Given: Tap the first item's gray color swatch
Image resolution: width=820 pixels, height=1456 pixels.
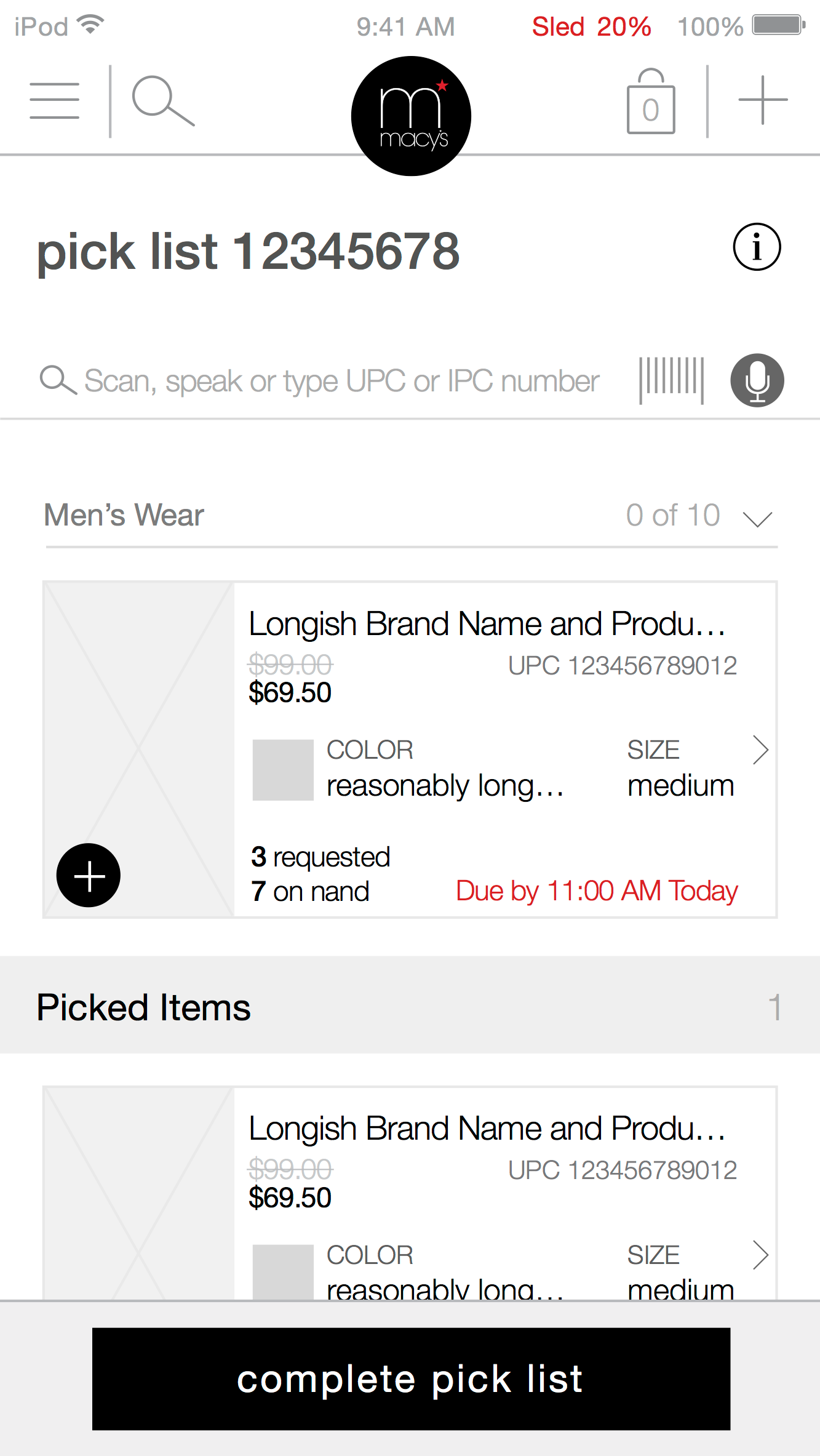Looking at the screenshot, I should (x=283, y=770).
